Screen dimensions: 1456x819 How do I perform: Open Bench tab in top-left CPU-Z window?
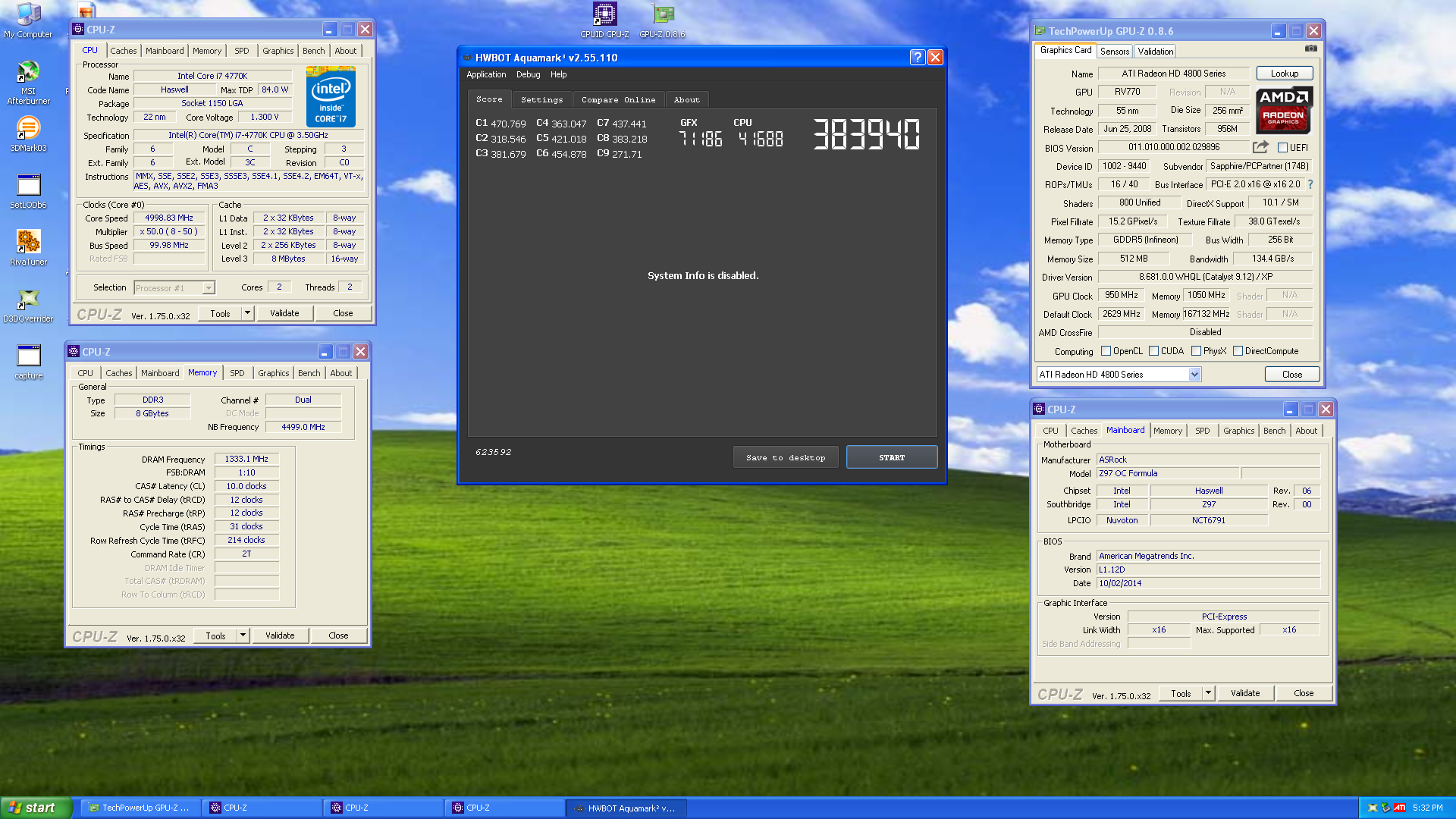pos(313,51)
